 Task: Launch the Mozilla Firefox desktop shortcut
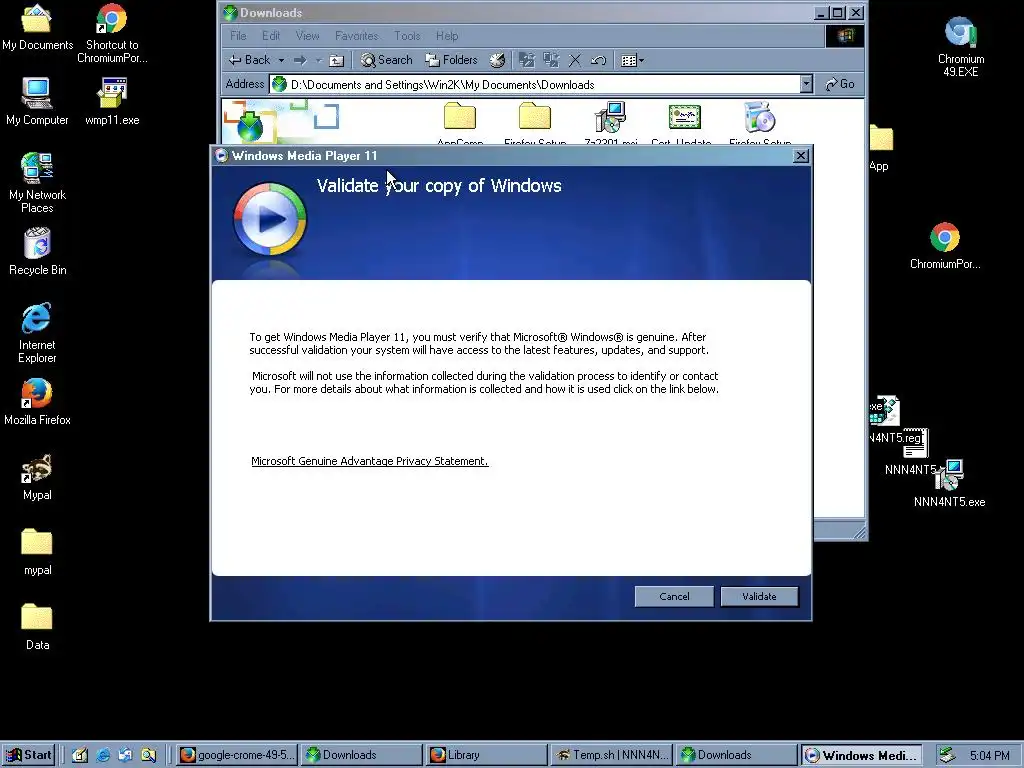coord(37,402)
